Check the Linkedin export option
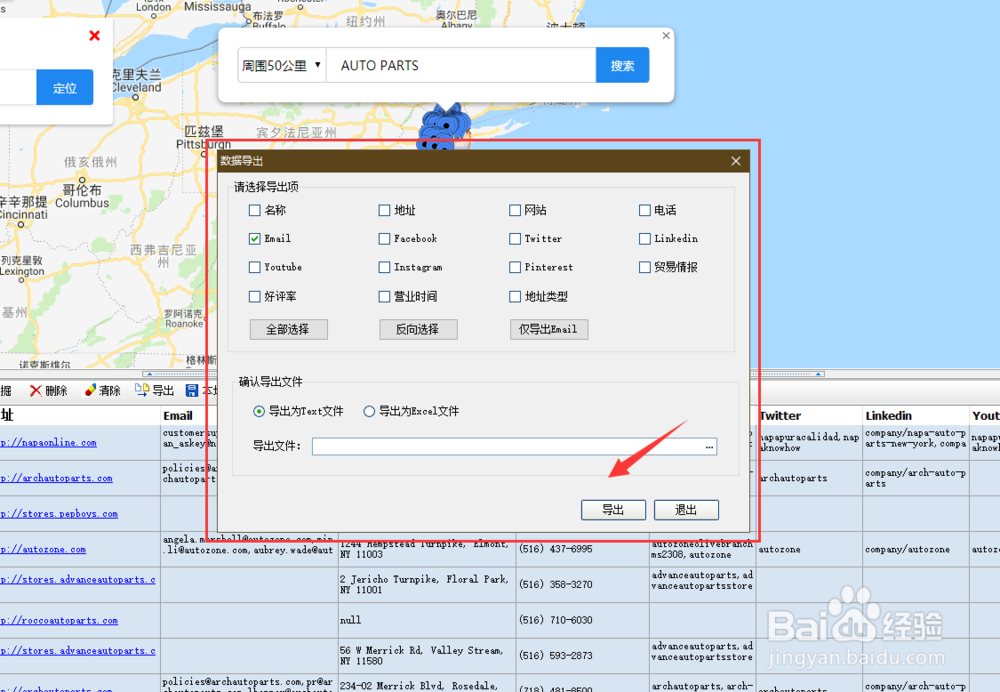 coord(645,239)
